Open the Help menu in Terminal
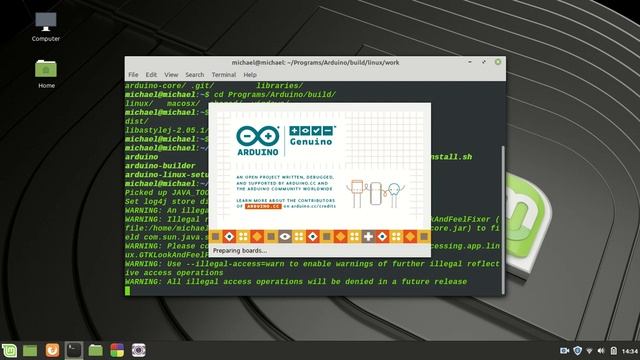 pyautogui.click(x=250, y=75)
